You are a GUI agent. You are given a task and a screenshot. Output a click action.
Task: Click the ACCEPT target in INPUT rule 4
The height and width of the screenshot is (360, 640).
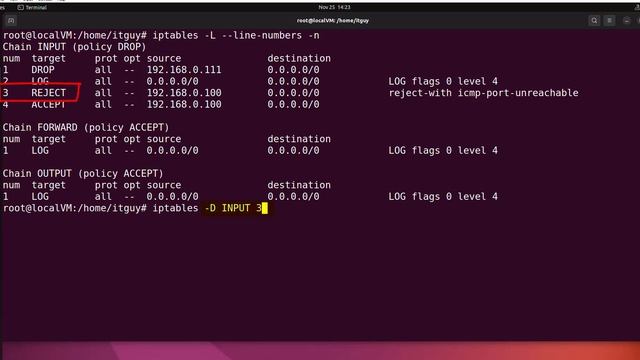point(49,104)
